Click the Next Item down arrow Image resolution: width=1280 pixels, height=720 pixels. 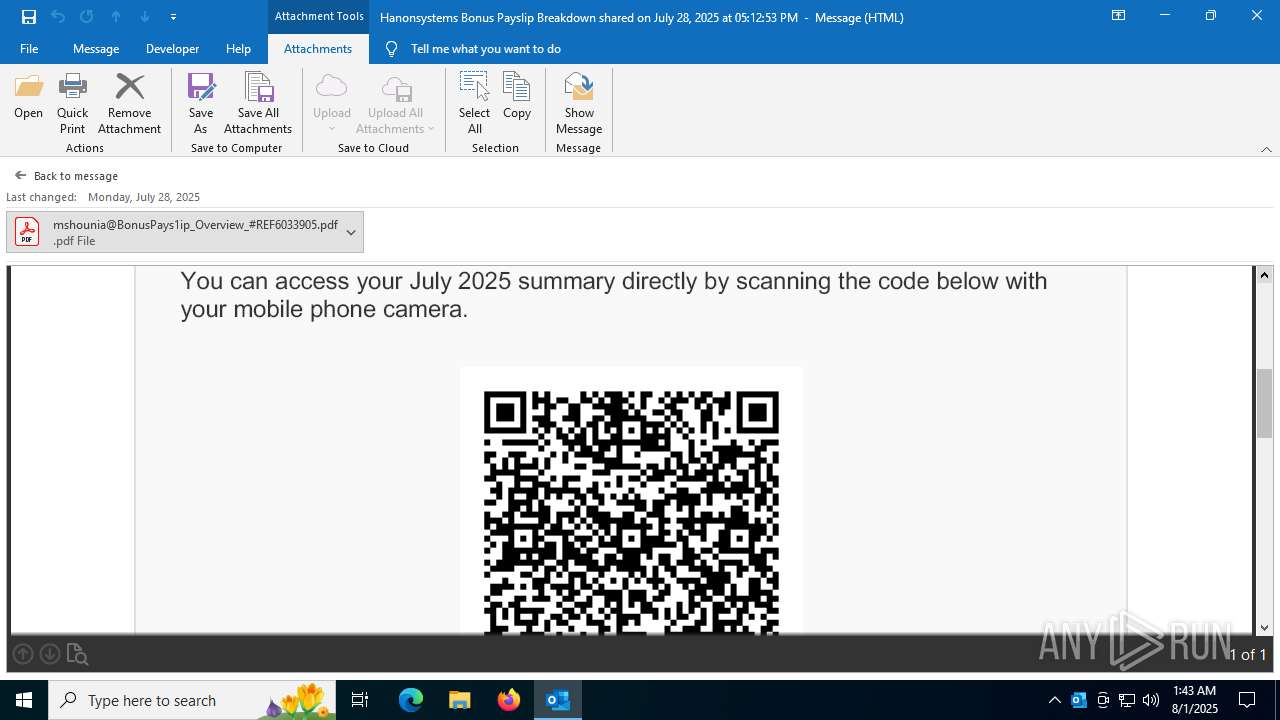point(145,17)
